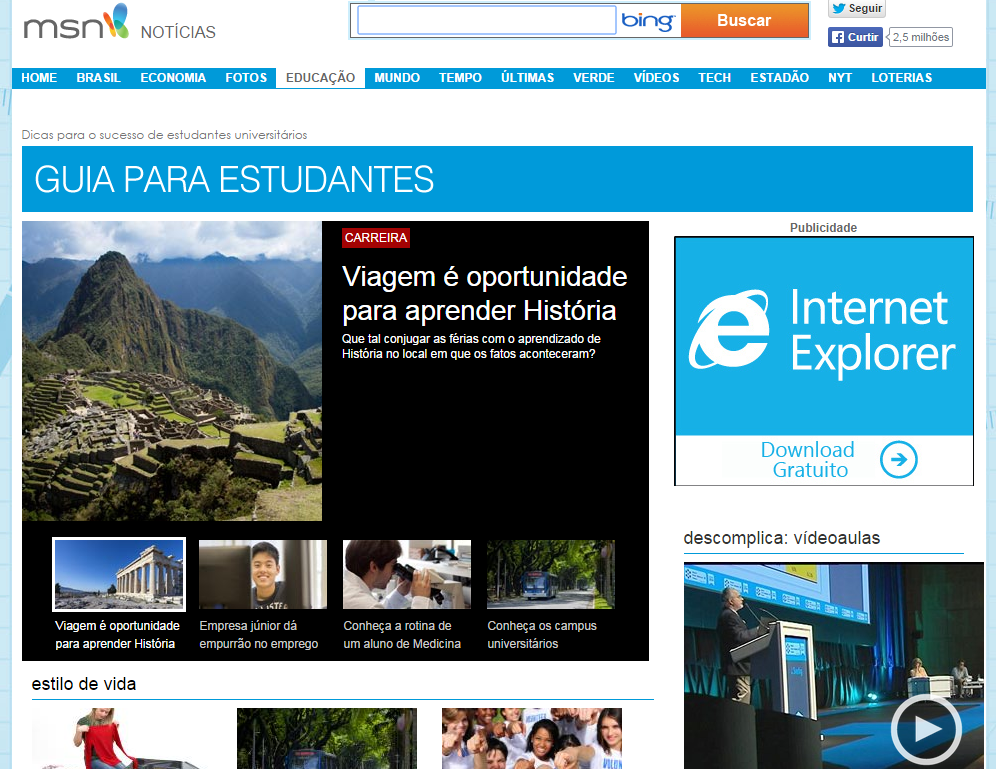Click the Machu Picchu story image

(x=171, y=371)
